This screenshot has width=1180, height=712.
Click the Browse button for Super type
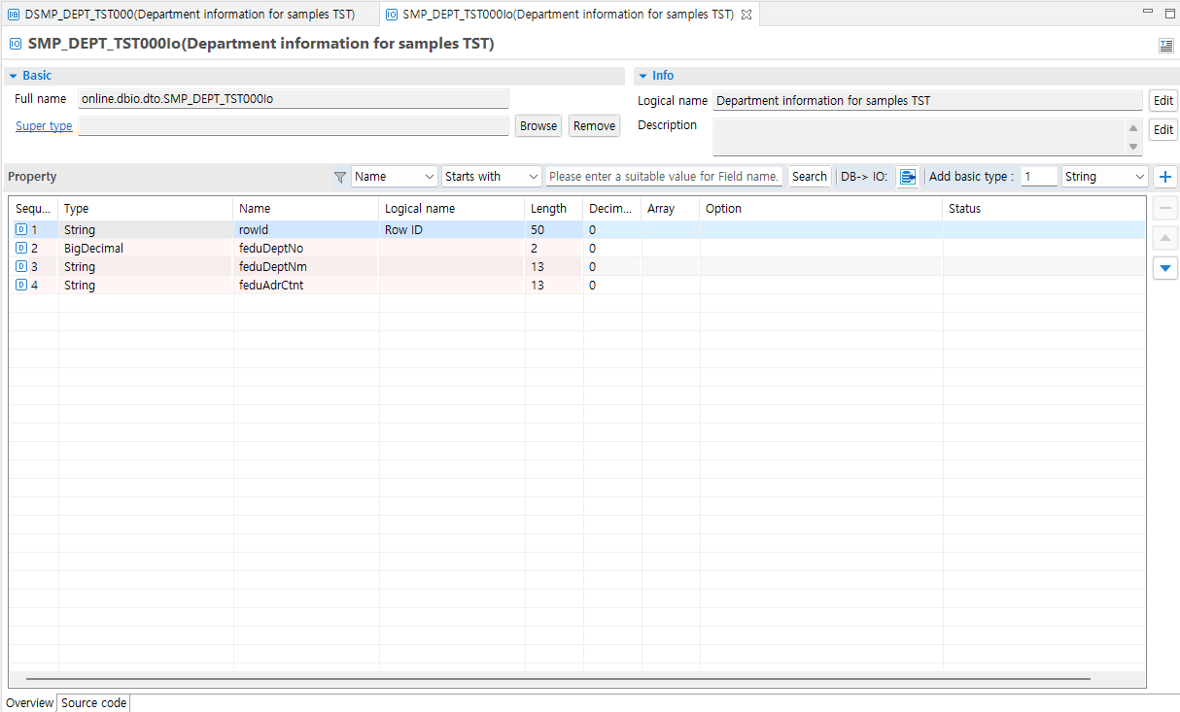[x=538, y=126]
